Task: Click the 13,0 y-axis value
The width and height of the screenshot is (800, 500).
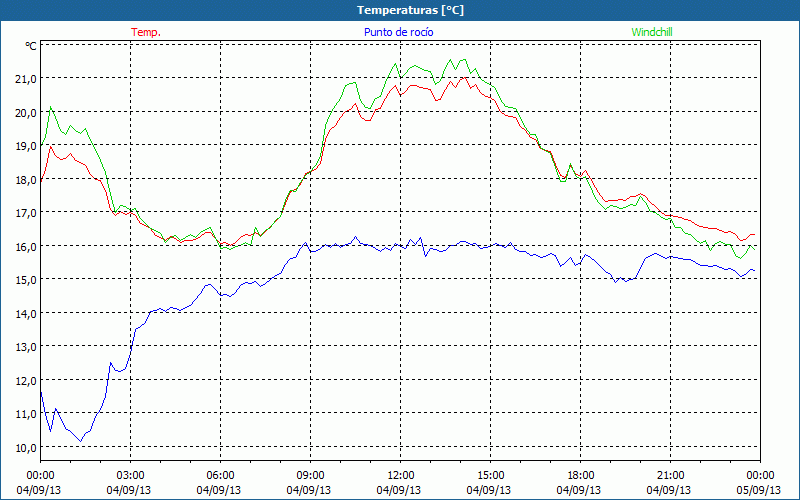Action: click(x=27, y=347)
